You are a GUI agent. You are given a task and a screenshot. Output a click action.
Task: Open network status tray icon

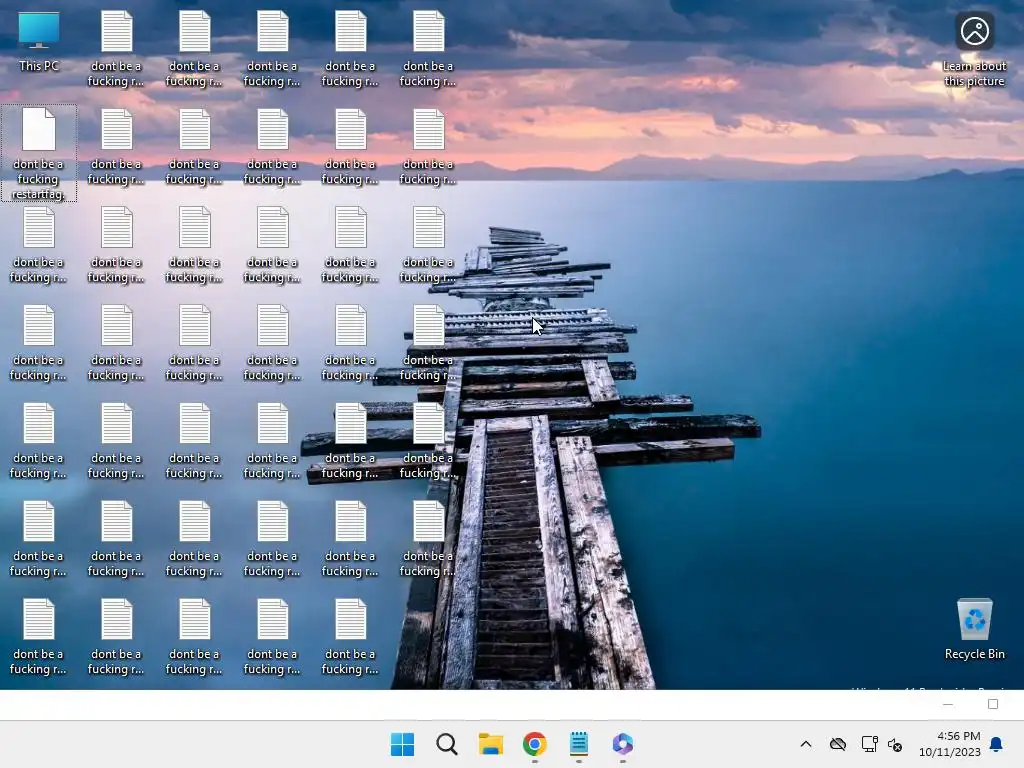pyautogui.click(x=869, y=744)
